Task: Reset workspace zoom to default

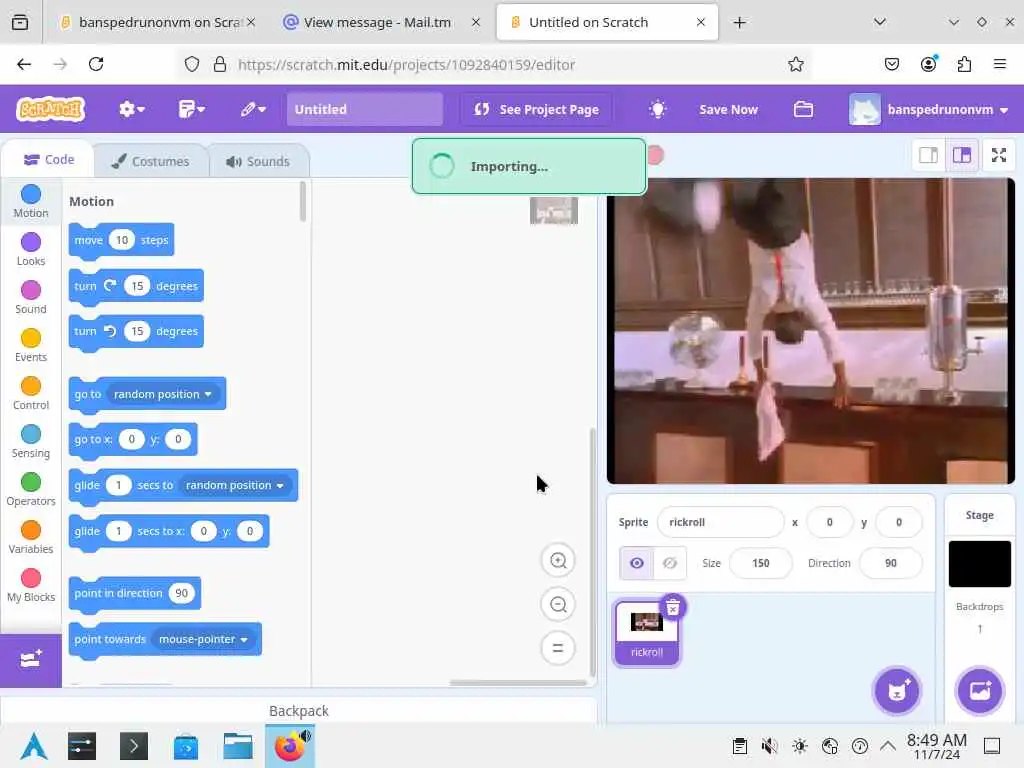Action: (x=558, y=648)
